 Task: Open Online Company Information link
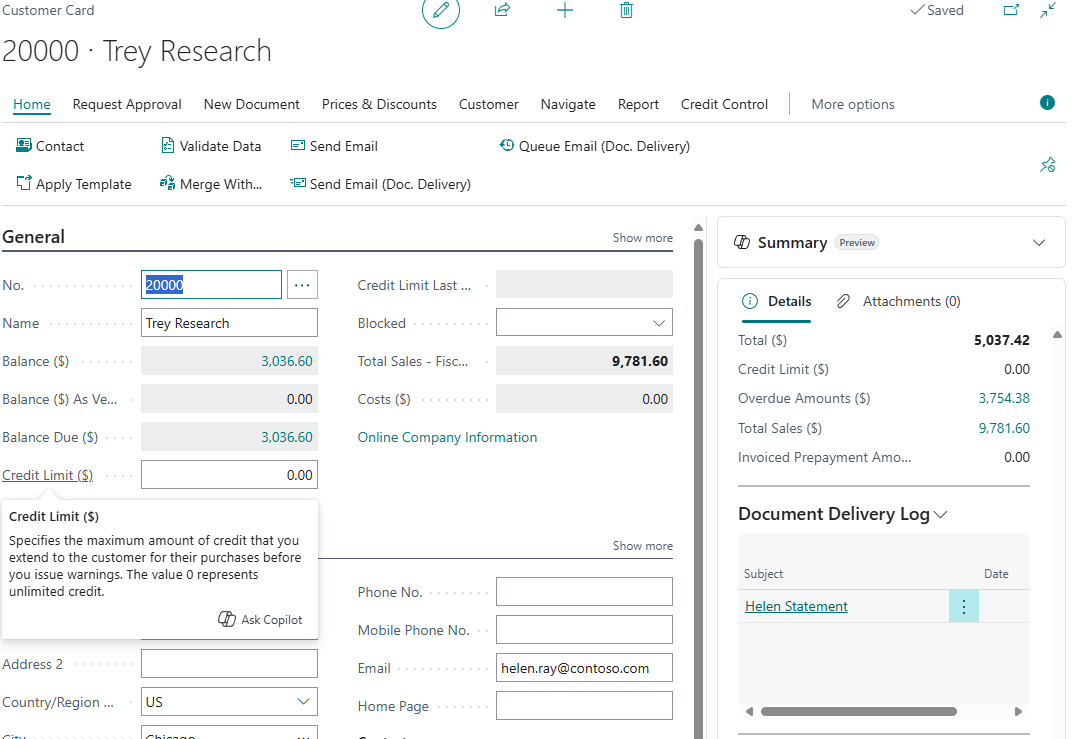point(447,437)
